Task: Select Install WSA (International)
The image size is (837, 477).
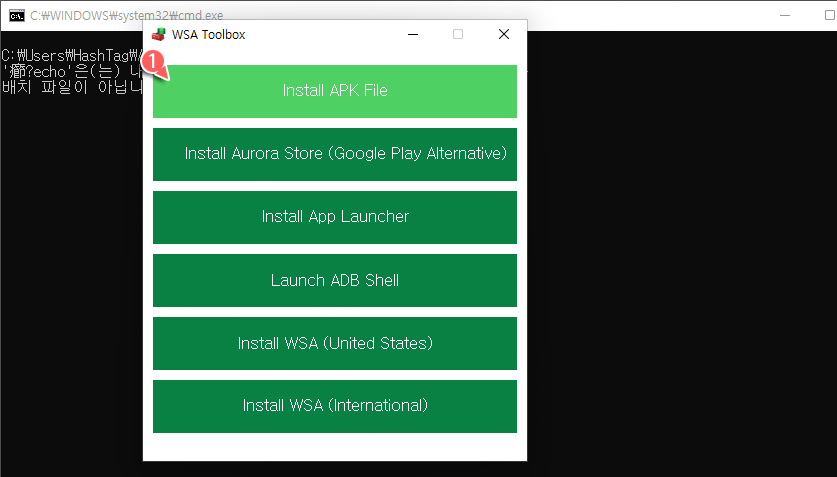Action: point(335,406)
